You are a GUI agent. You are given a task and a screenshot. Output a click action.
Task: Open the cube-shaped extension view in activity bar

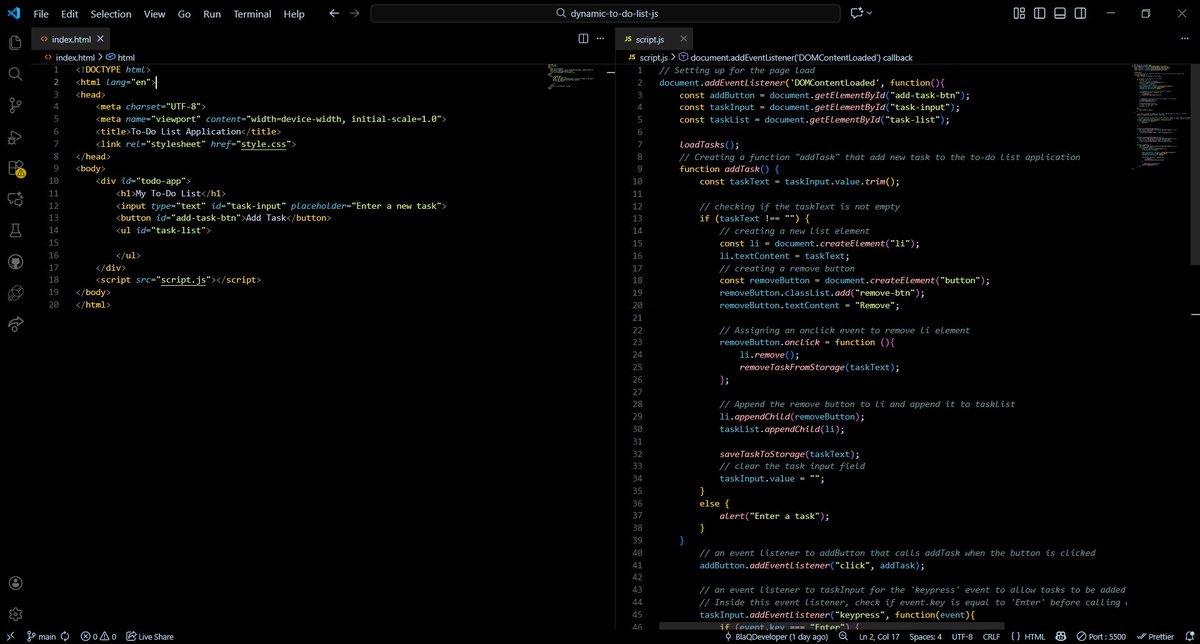pyautogui.click(x=15, y=293)
